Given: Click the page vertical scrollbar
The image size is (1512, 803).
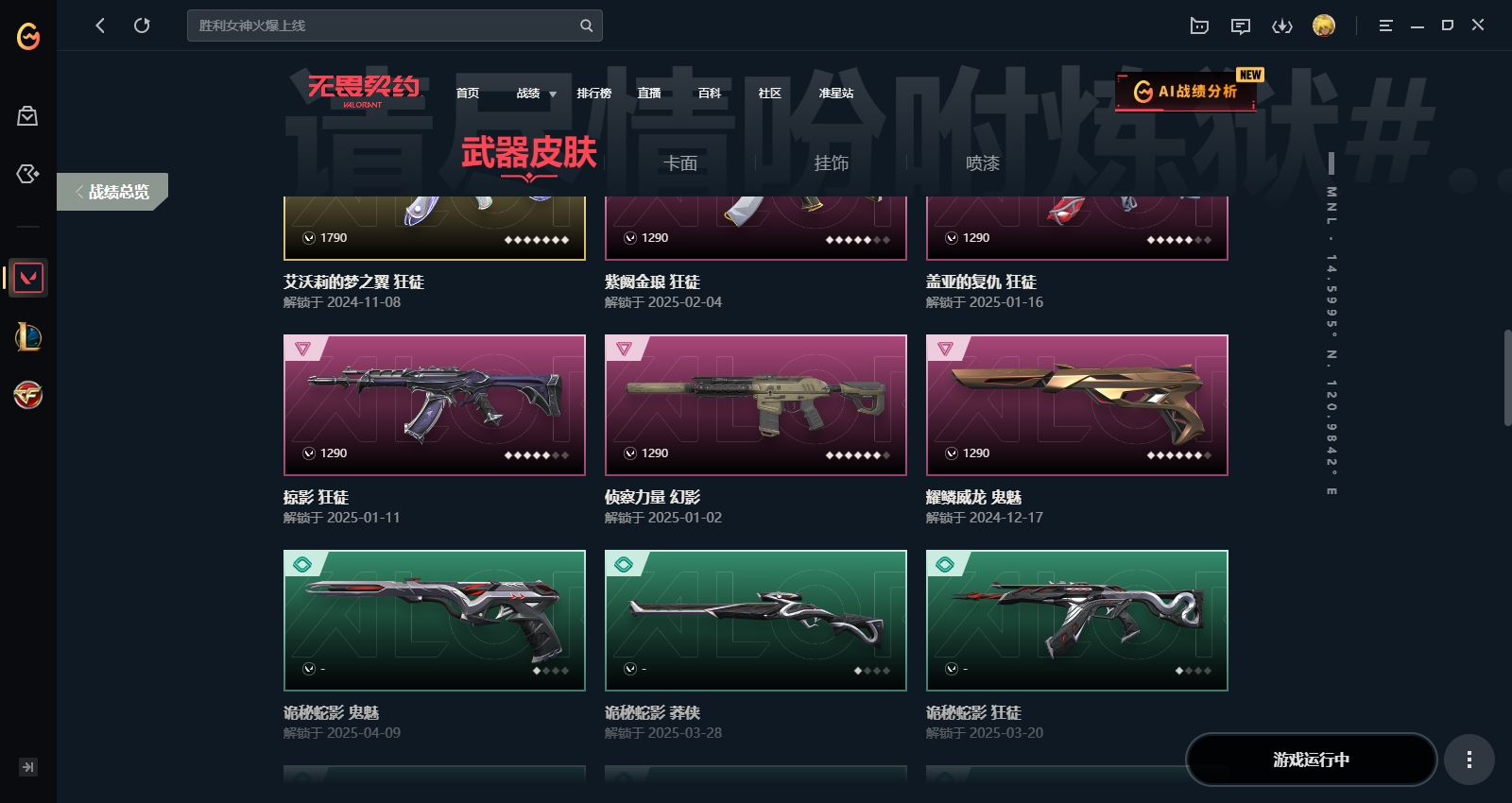Looking at the screenshot, I should pos(1507,378).
